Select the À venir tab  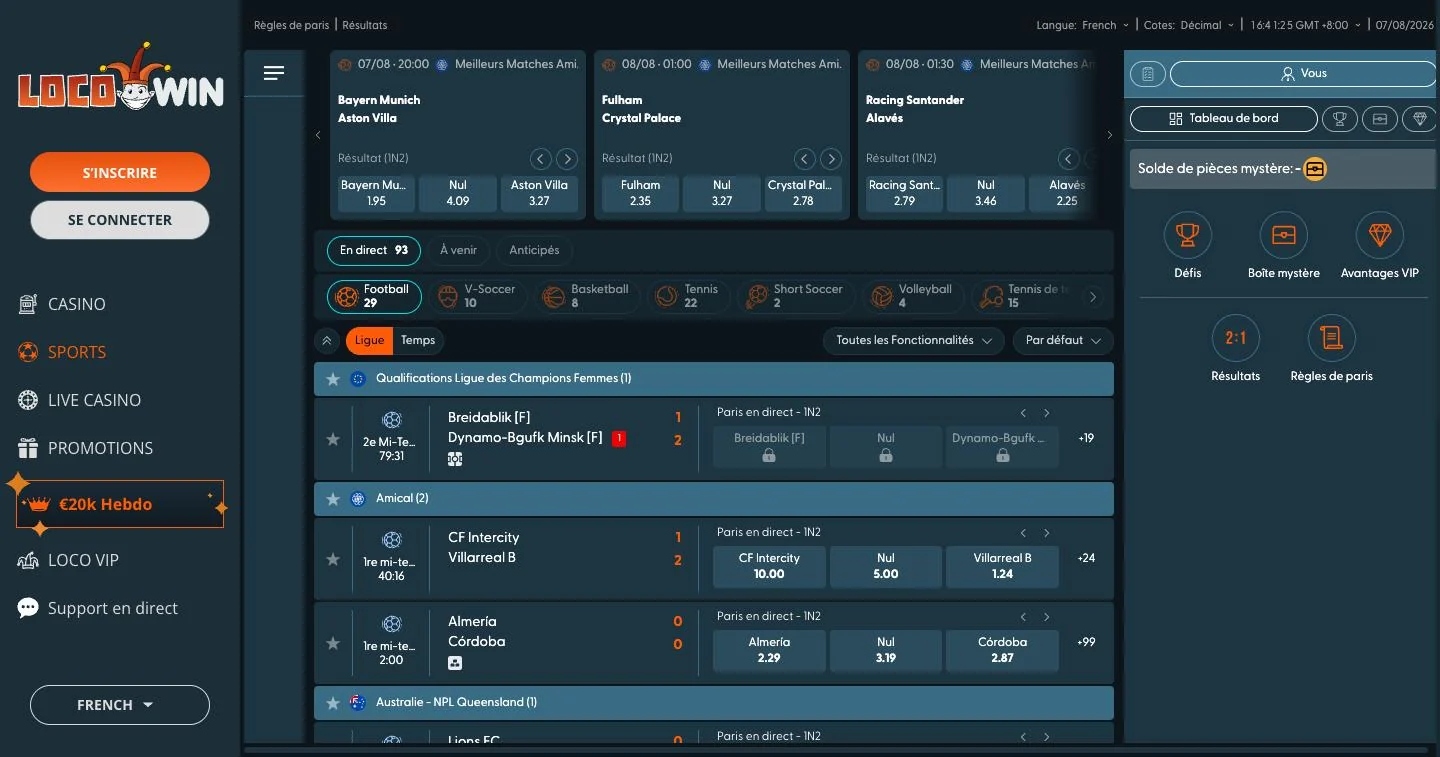pos(459,250)
